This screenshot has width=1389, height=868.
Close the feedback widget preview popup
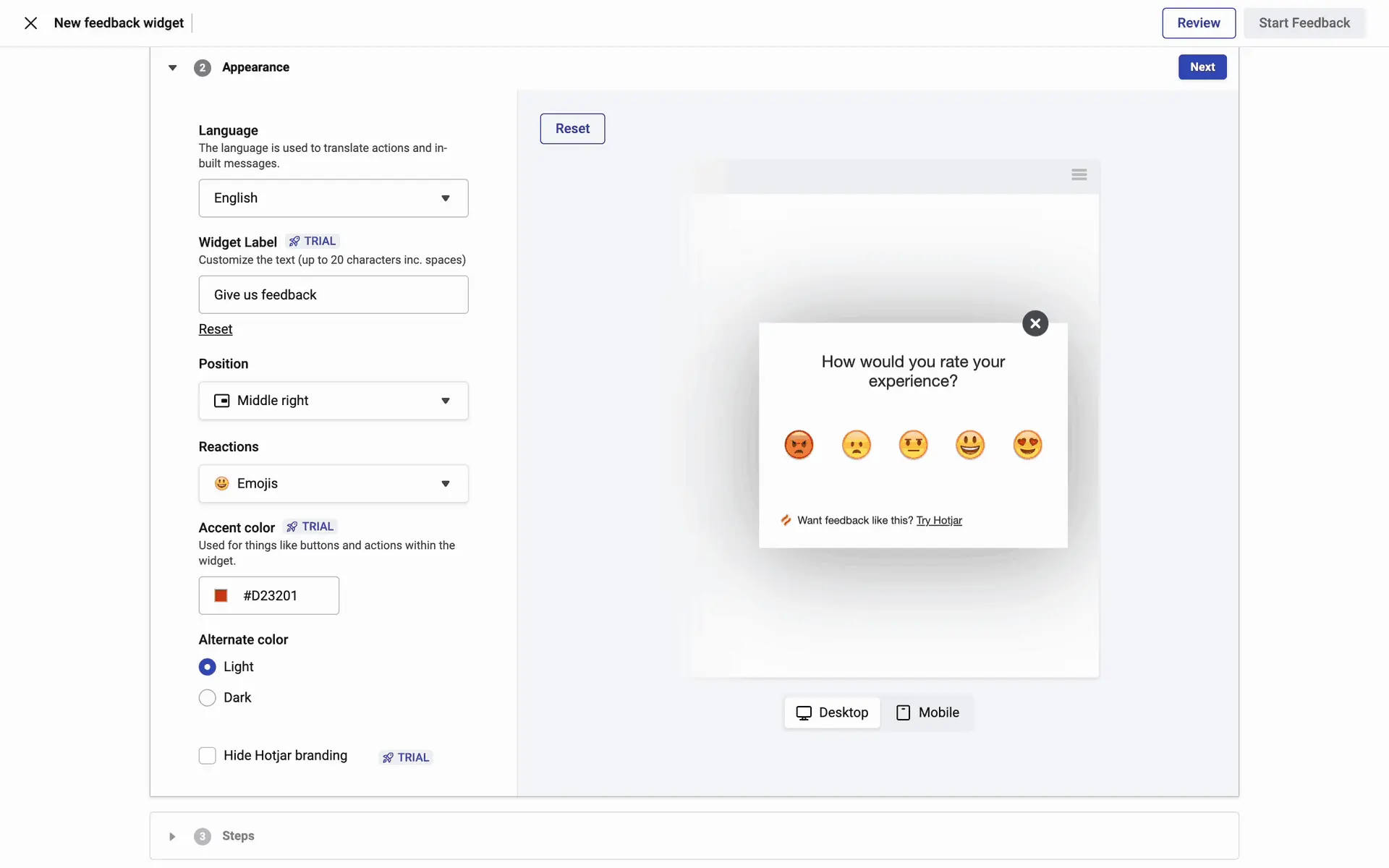(x=1035, y=323)
